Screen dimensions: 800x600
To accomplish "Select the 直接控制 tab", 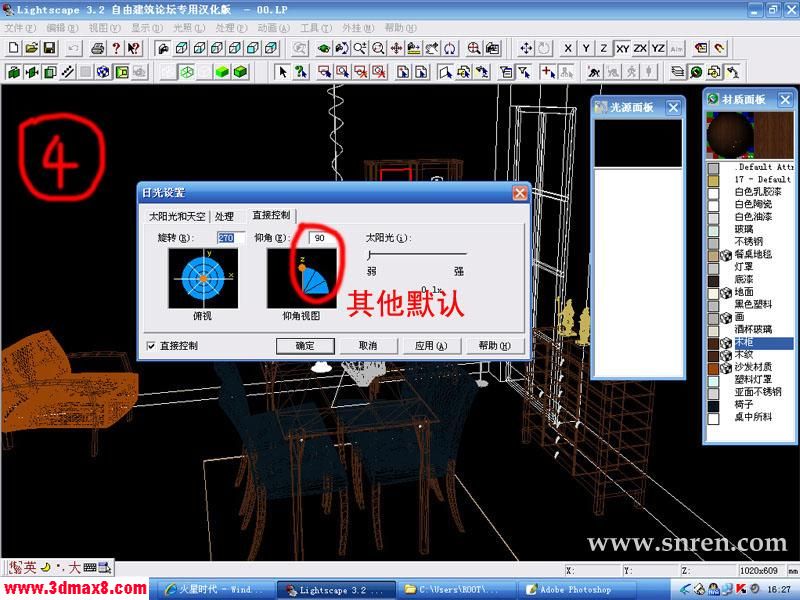I will [x=271, y=215].
